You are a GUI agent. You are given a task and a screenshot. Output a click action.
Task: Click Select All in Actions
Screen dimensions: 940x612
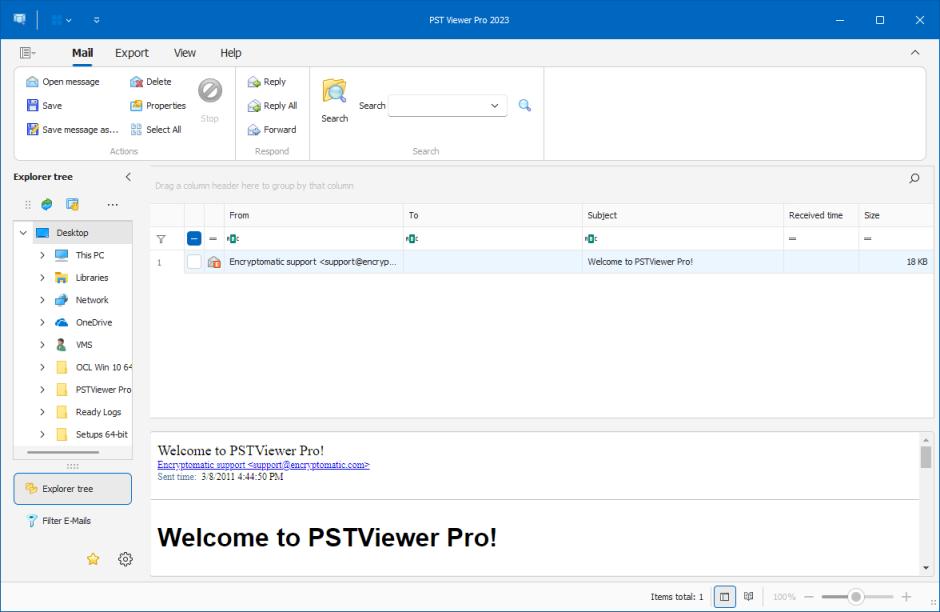156,129
